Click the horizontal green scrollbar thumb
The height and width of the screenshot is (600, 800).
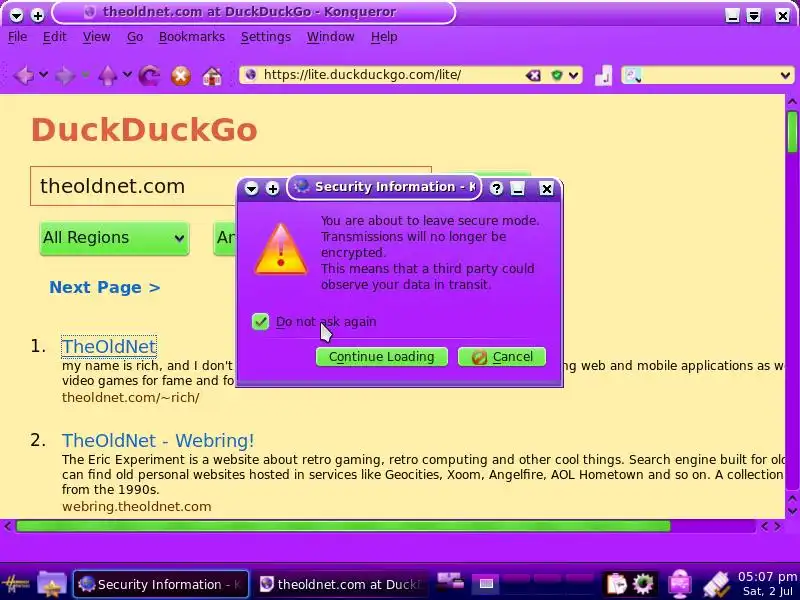point(343,526)
